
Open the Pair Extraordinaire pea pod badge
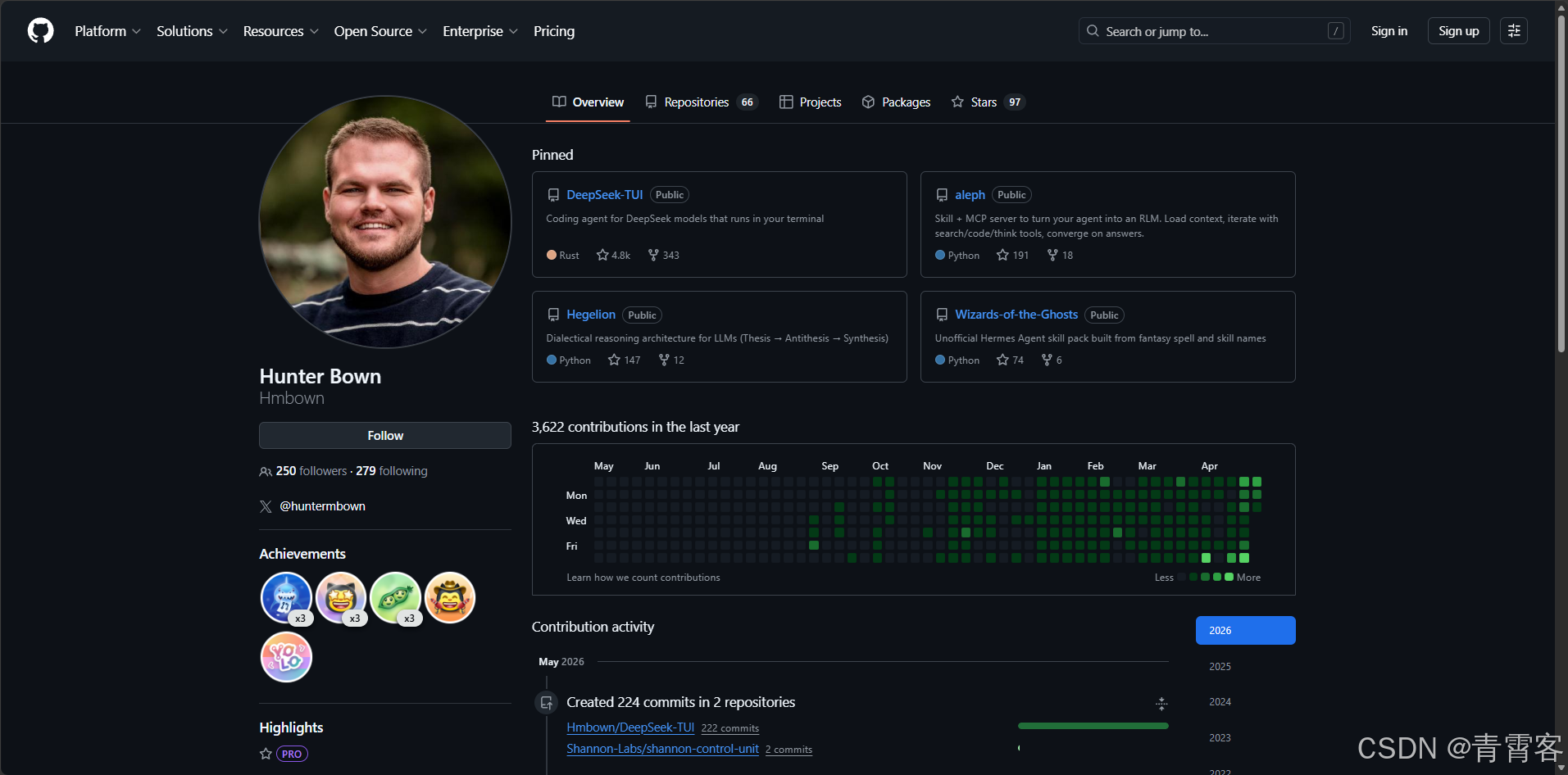click(395, 597)
